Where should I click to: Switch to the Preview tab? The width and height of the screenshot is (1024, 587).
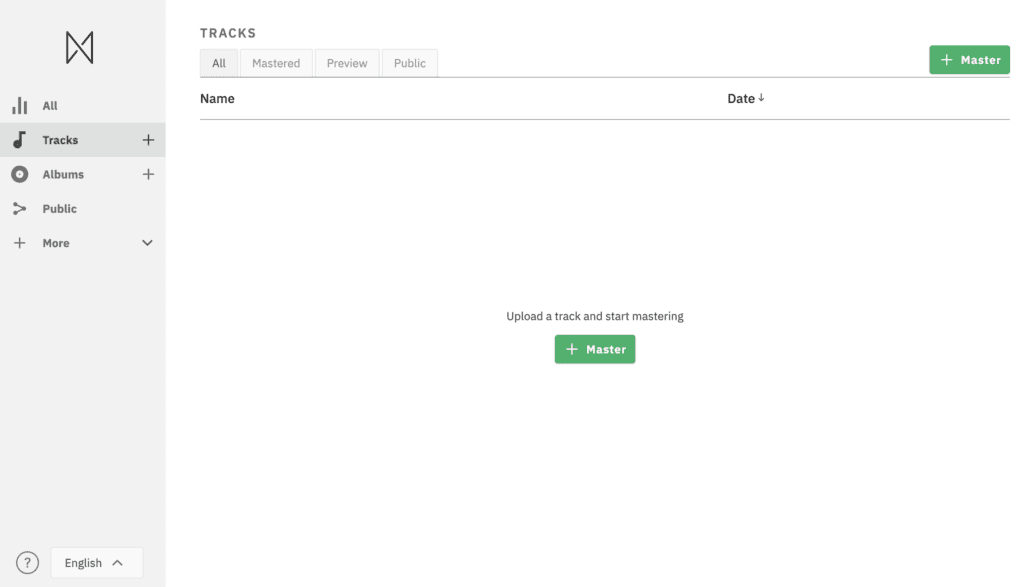(x=347, y=63)
